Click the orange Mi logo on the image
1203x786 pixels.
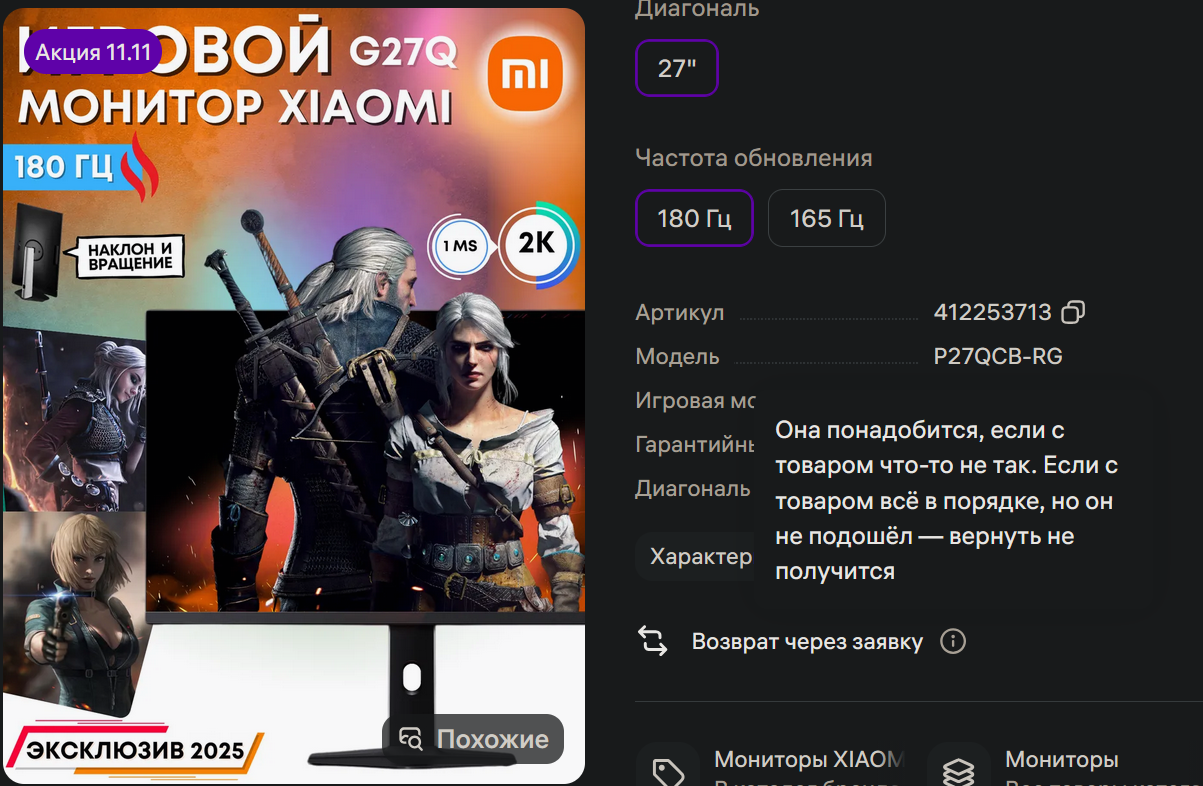click(525, 72)
